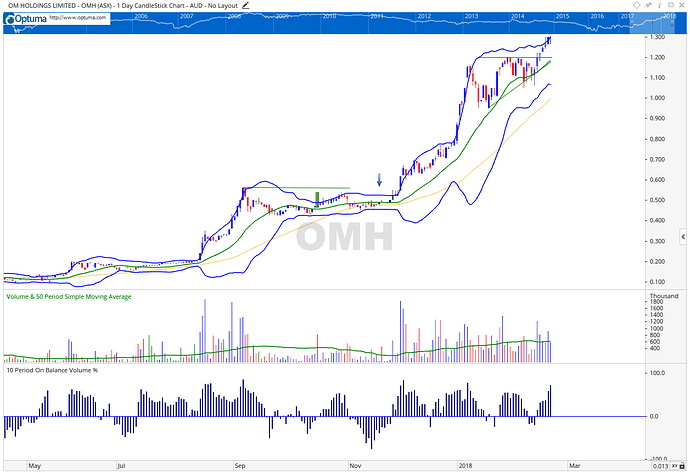Click the 'Thousand' volume axis label
Image resolution: width=690 pixels, height=475 pixels.
(664, 296)
